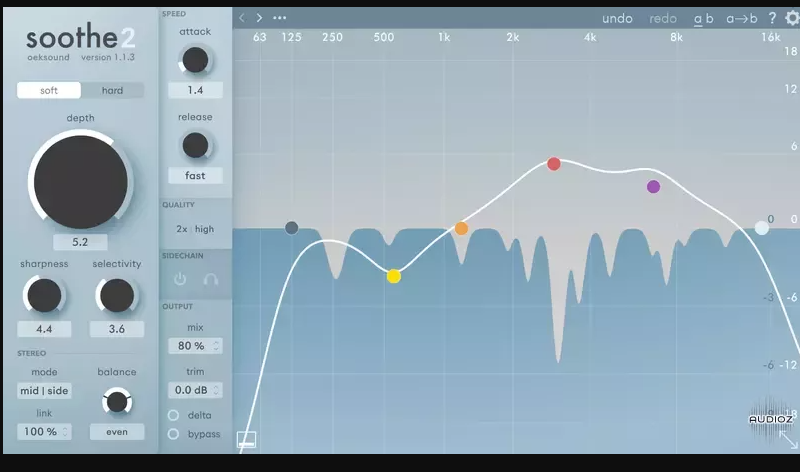Click the 1k frequency label
The image size is (800, 472).
(x=444, y=37)
